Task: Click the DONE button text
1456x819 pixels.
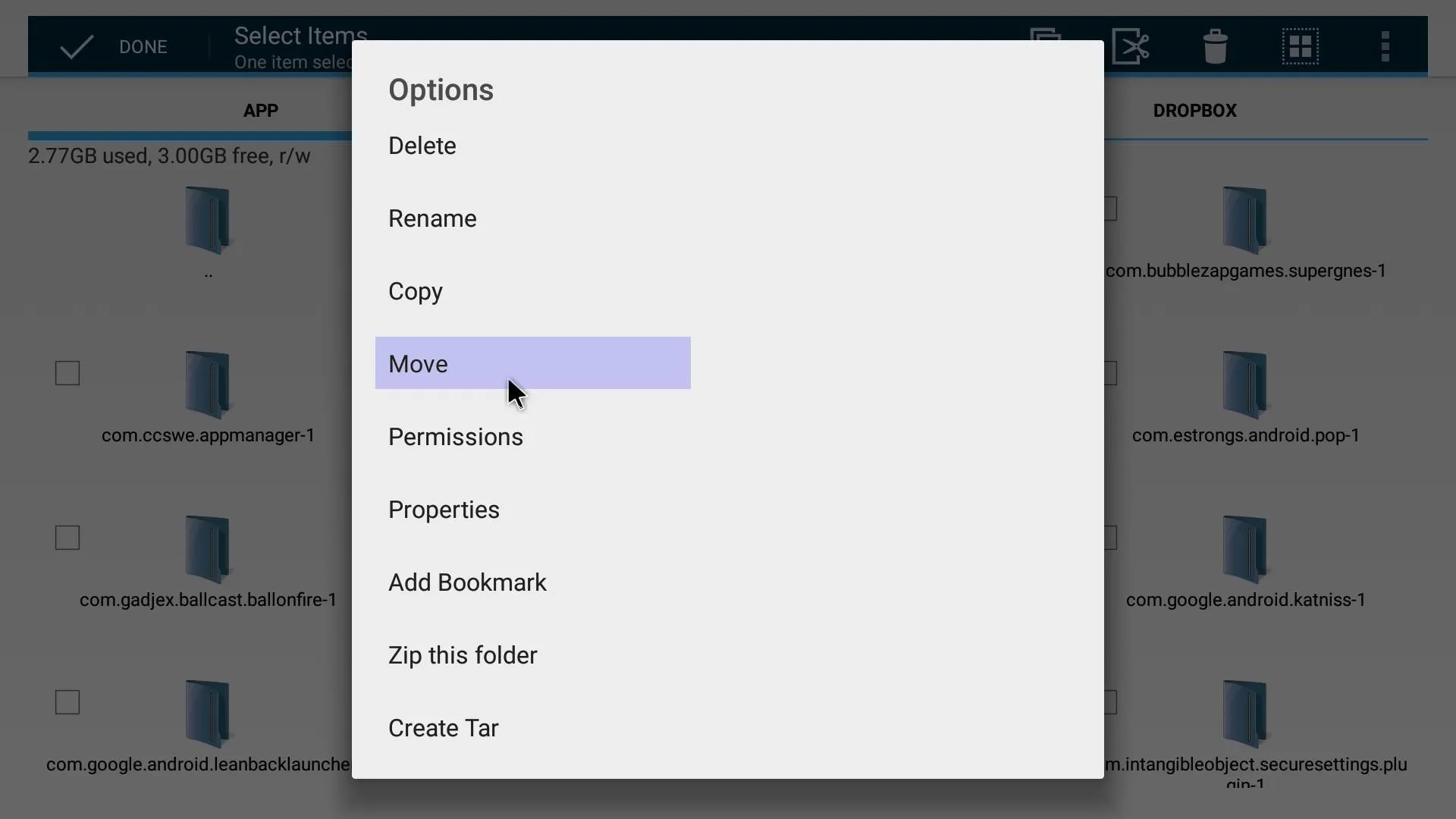Action: pyautogui.click(x=143, y=47)
